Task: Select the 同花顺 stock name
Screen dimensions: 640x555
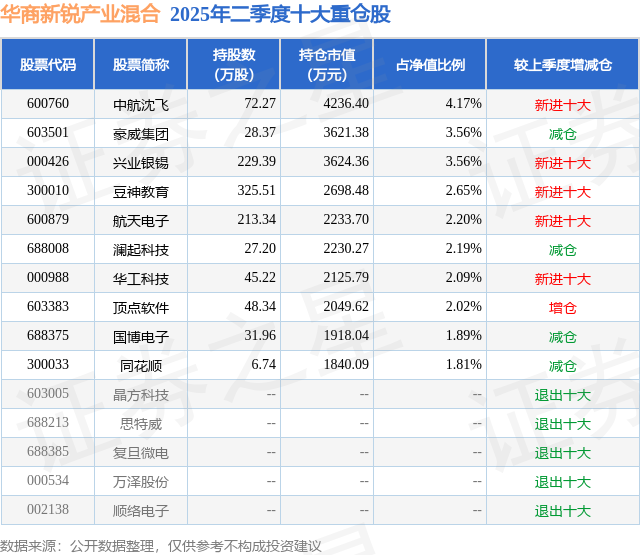Action: (x=141, y=366)
